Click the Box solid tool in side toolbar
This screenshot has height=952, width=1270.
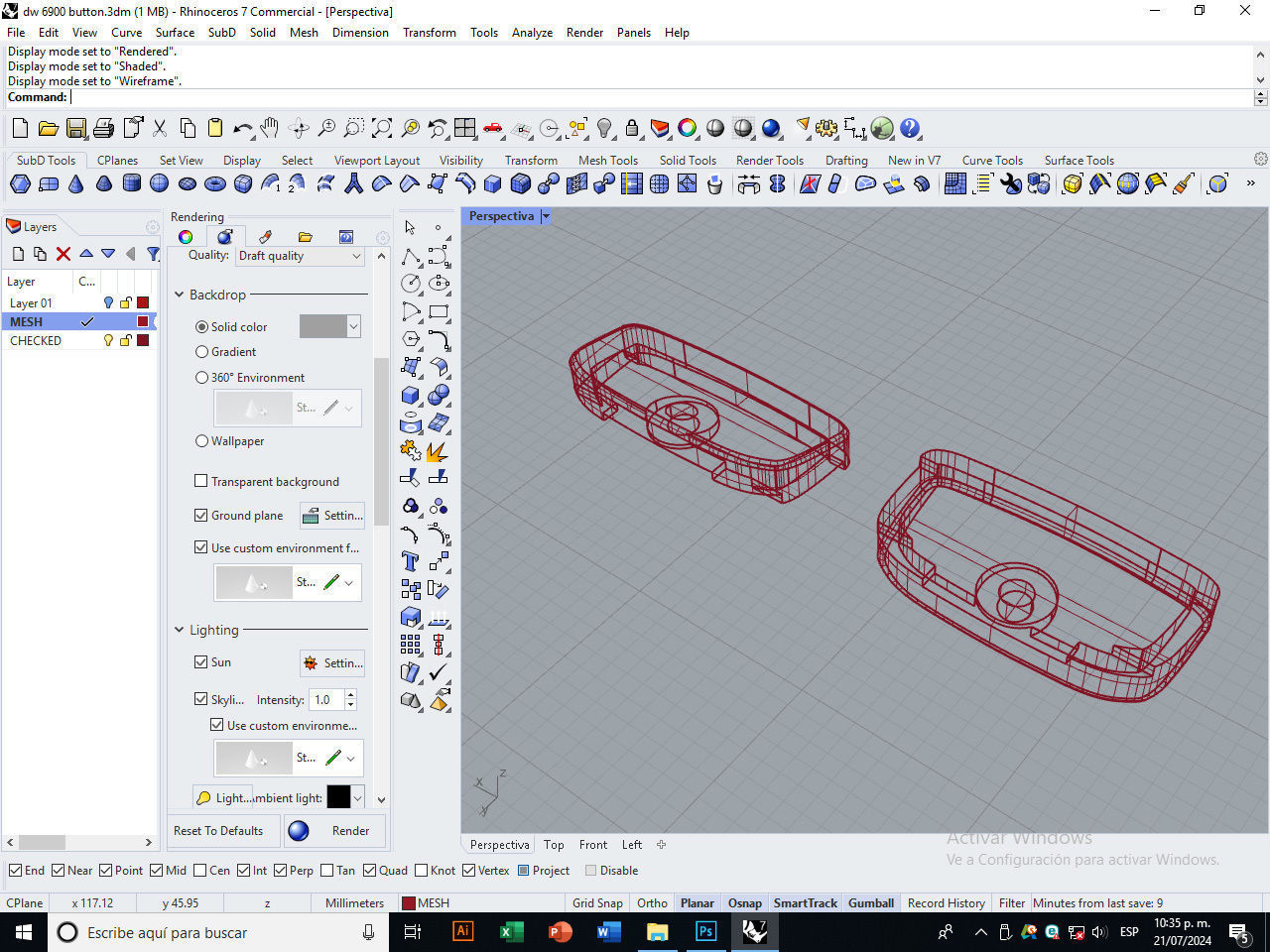[x=411, y=395]
